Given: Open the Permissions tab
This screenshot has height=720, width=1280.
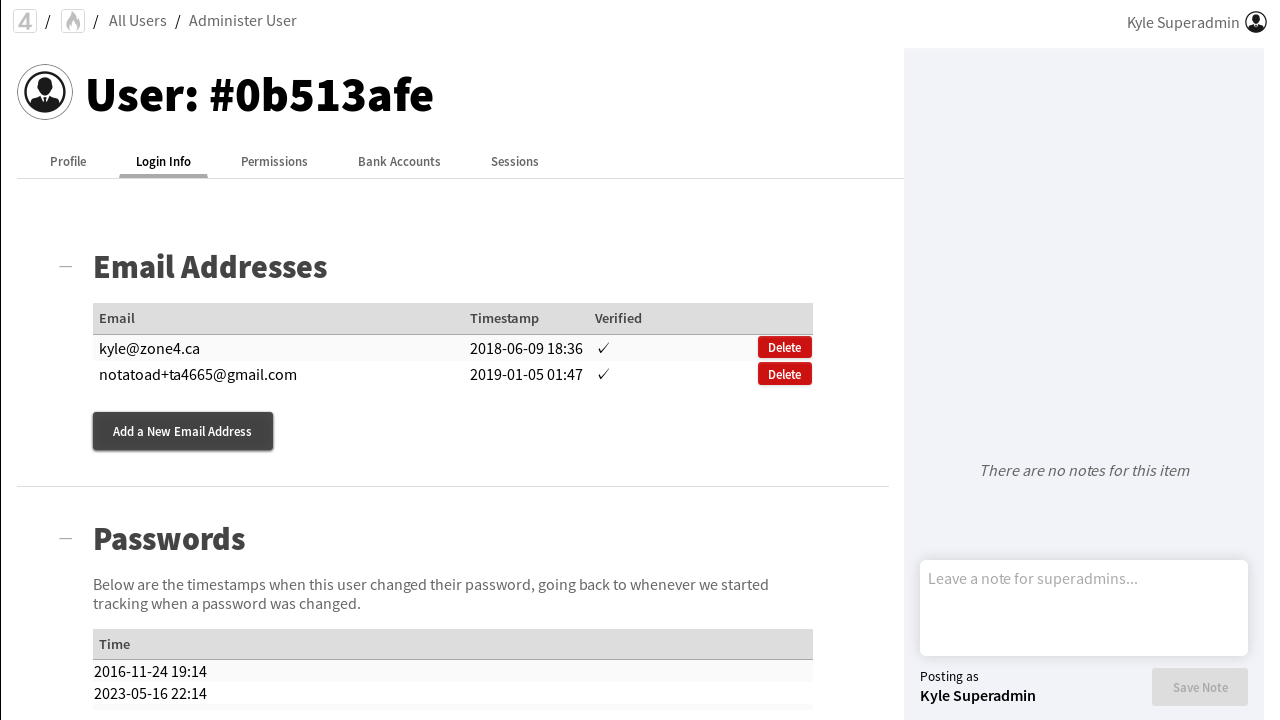Looking at the screenshot, I should (274, 162).
